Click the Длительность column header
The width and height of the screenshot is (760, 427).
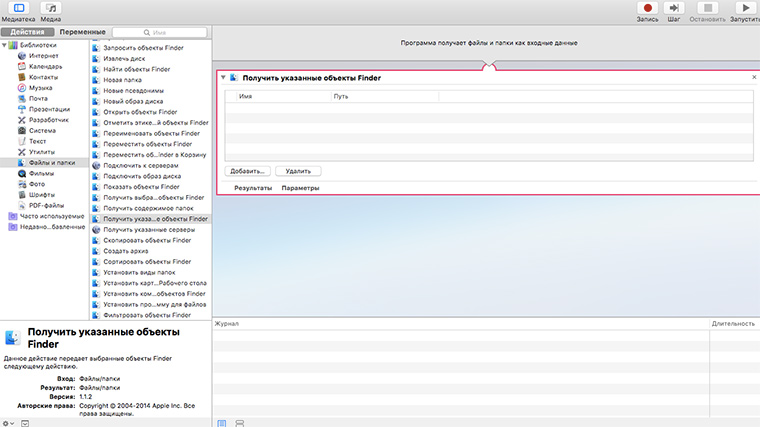[733, 324]
